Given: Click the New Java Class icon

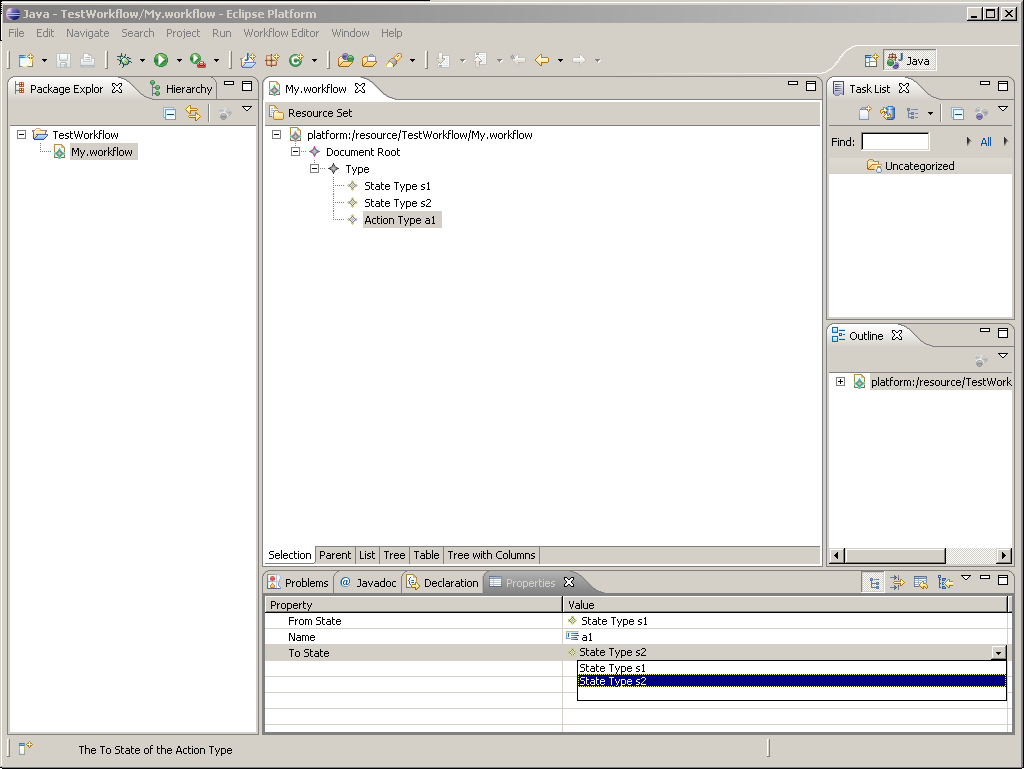Looking at the screenshot, I should [x=296, y=60].
